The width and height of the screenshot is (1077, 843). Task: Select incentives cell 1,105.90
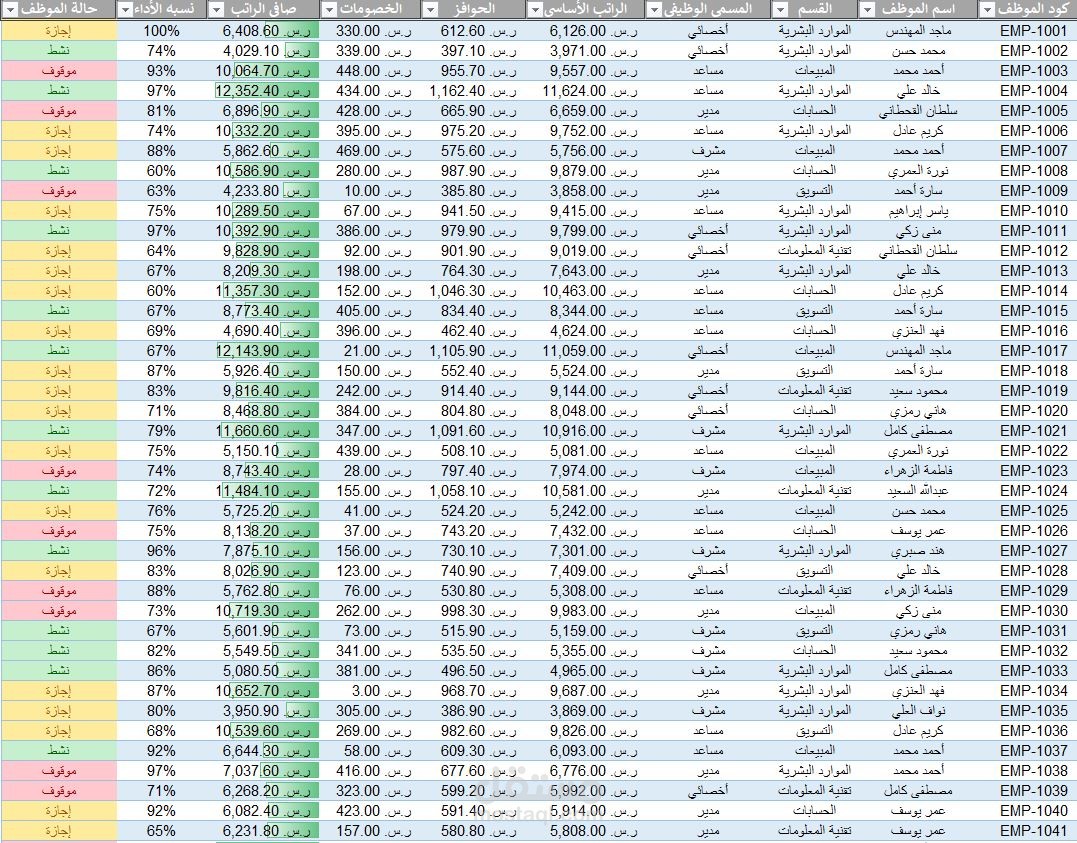[x=474, y=350]
